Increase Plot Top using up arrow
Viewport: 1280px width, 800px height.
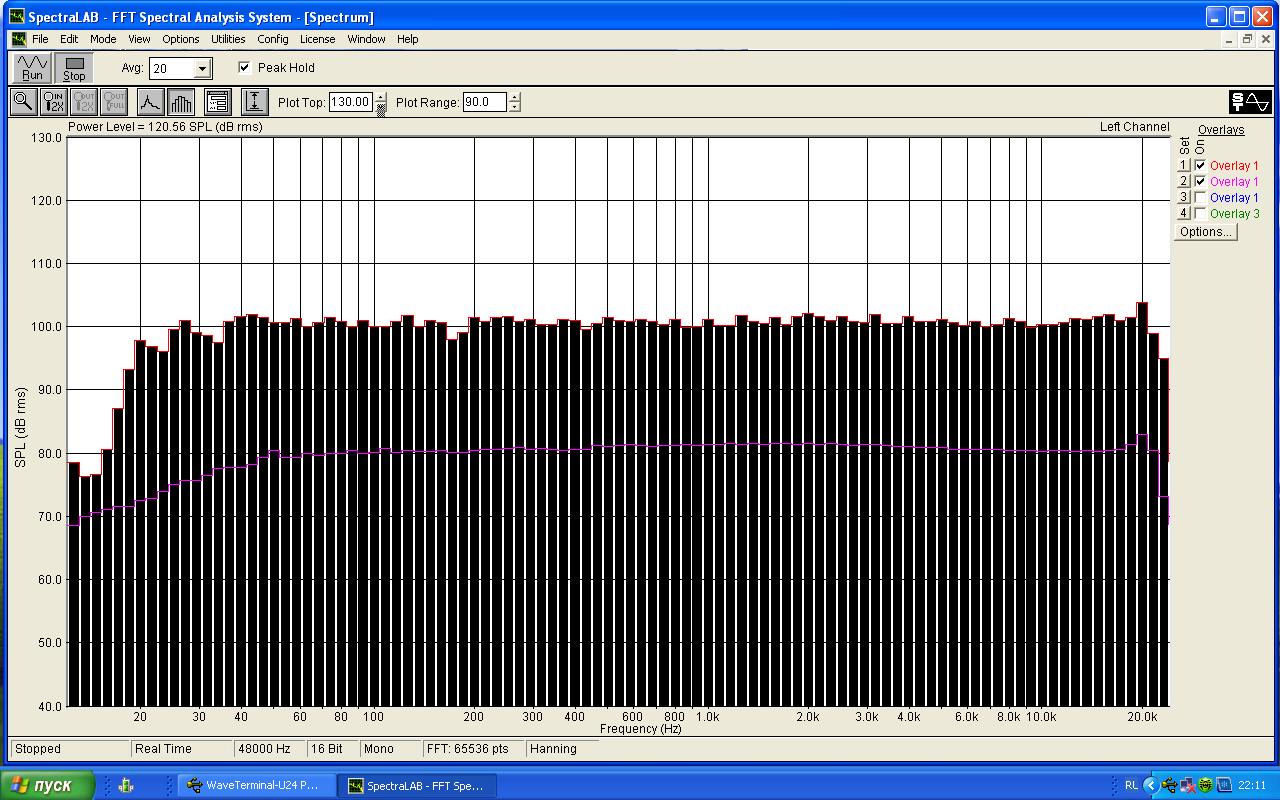tap(380, 97)
